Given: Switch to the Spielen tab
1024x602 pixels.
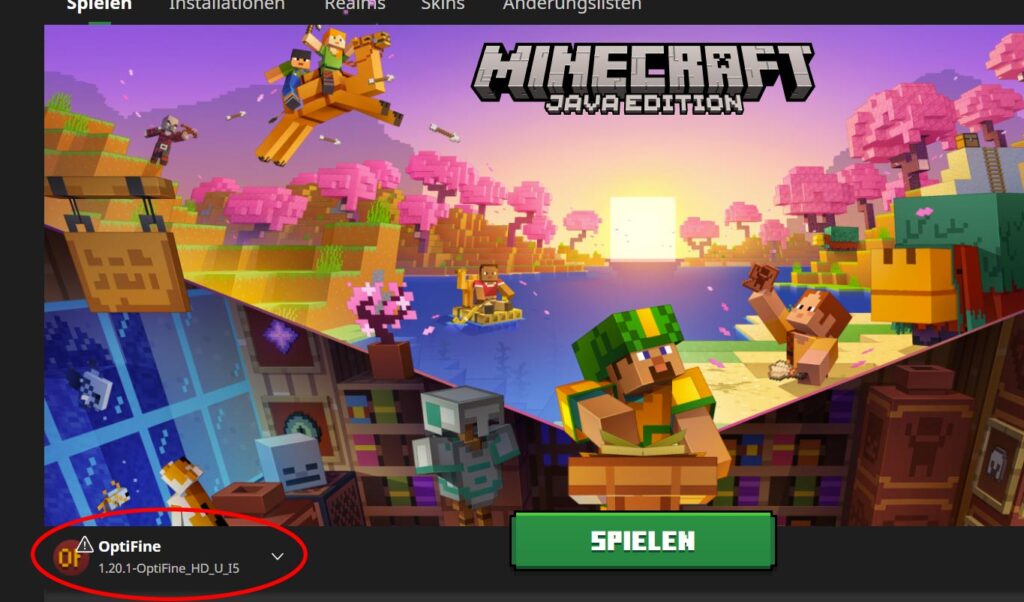Looking at the screenshot, I should pos(99,5).
